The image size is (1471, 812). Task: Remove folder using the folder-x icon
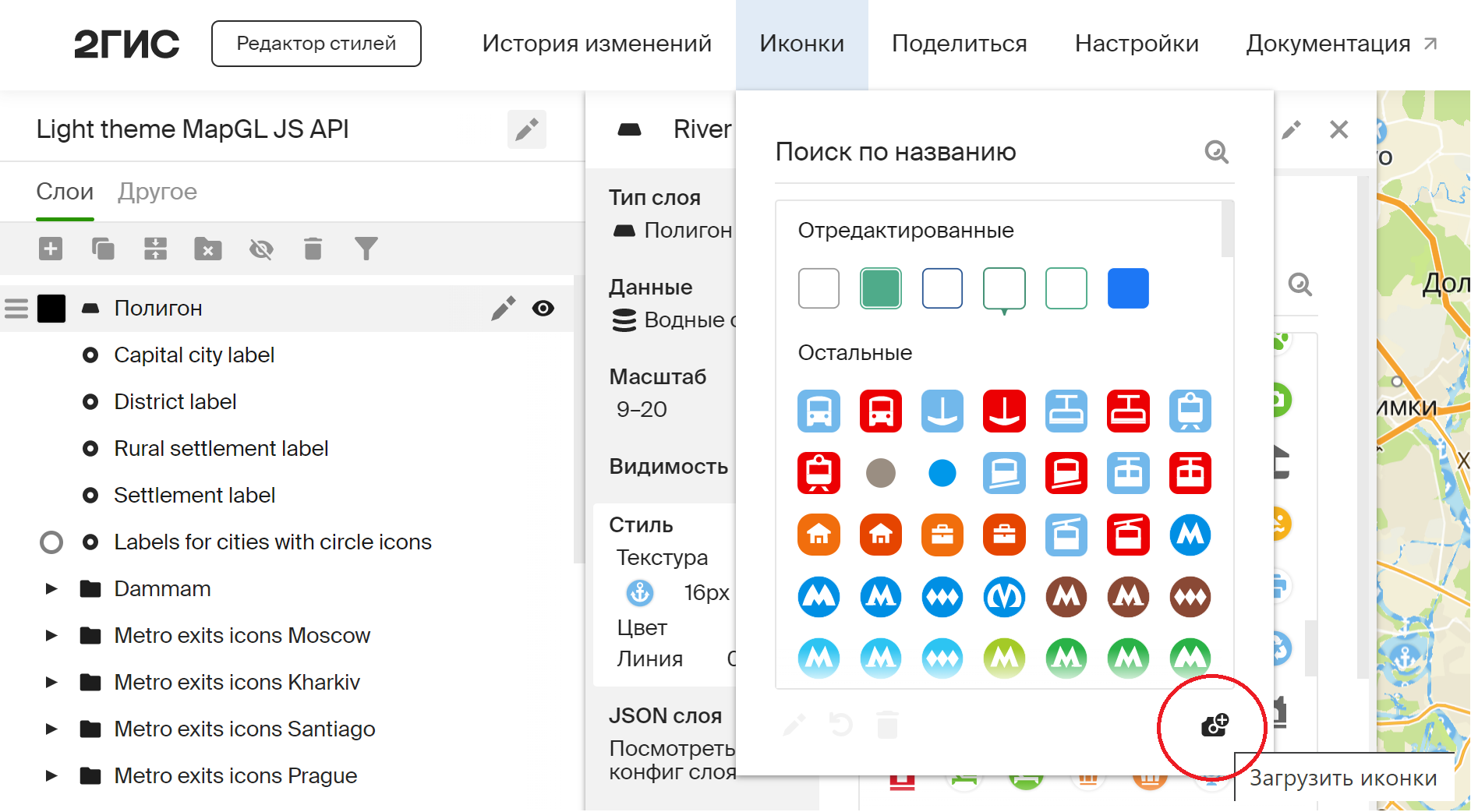pyautogui.click(x=207, y=249)
